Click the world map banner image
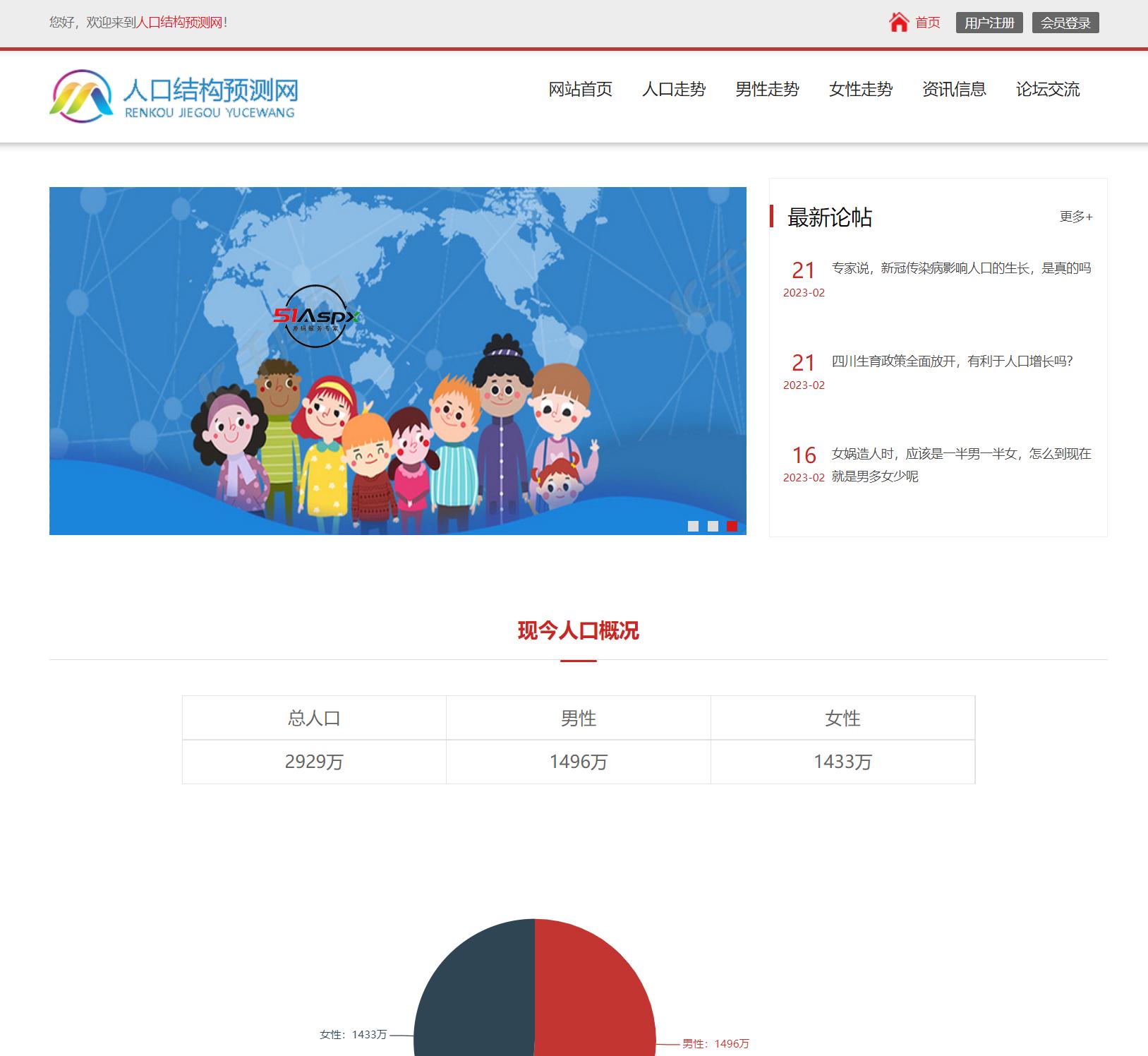Image resolution: width=1148 pixels, height=1056 pixels. pos(398,361)
